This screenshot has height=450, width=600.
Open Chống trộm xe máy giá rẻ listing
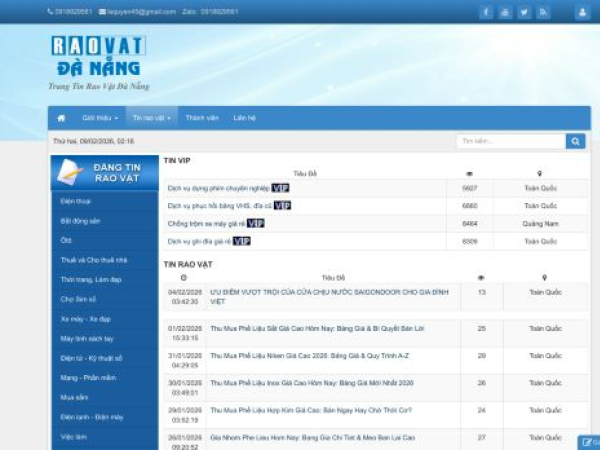point(206,223)
